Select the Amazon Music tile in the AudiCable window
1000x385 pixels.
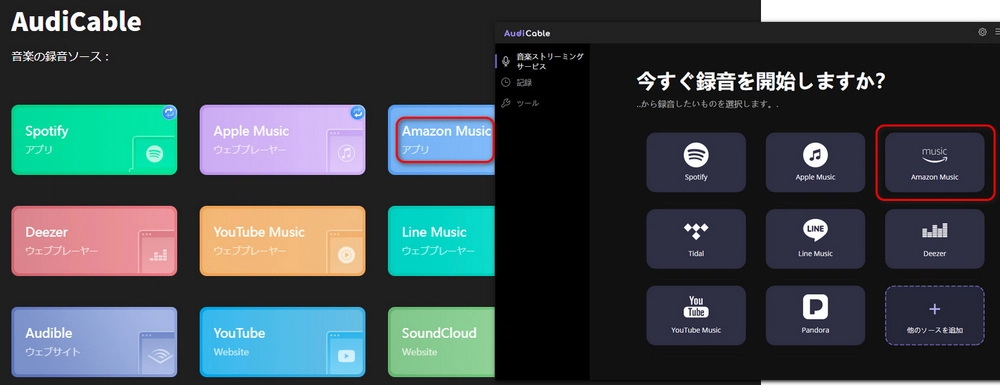934,163
